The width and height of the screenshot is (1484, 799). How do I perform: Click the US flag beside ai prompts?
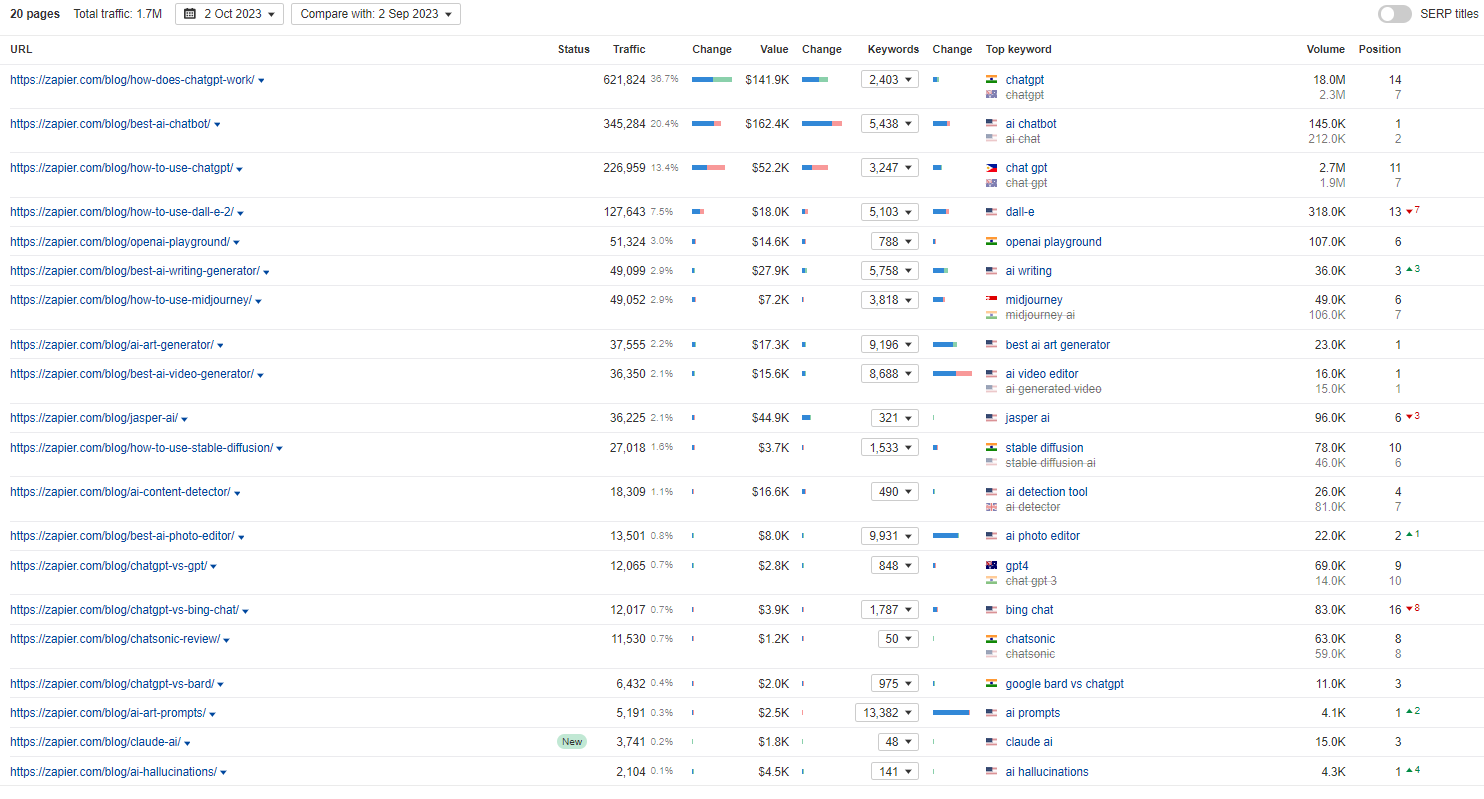(991, 713)
